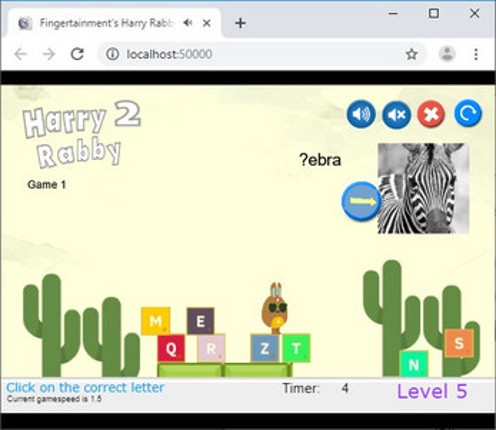This screenshot has height=430, width=496.
Task: Close the Fingertainment's Harry Rabby tab
Action: pos(207,23)
